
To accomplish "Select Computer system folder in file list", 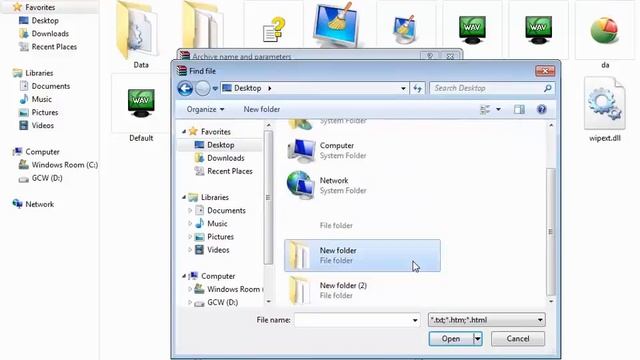I will pos(362,151).
